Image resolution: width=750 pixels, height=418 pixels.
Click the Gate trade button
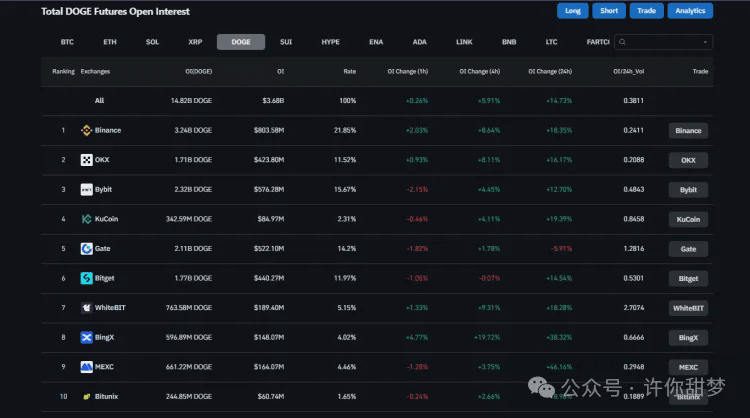tap(688, 249)
